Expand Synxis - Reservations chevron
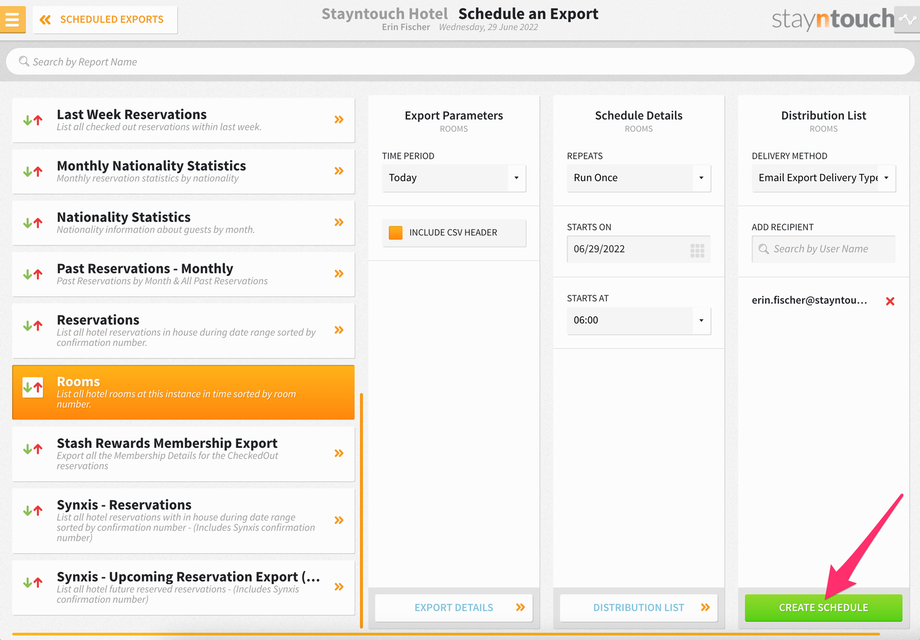920x640 pixels. coord(339,520)
